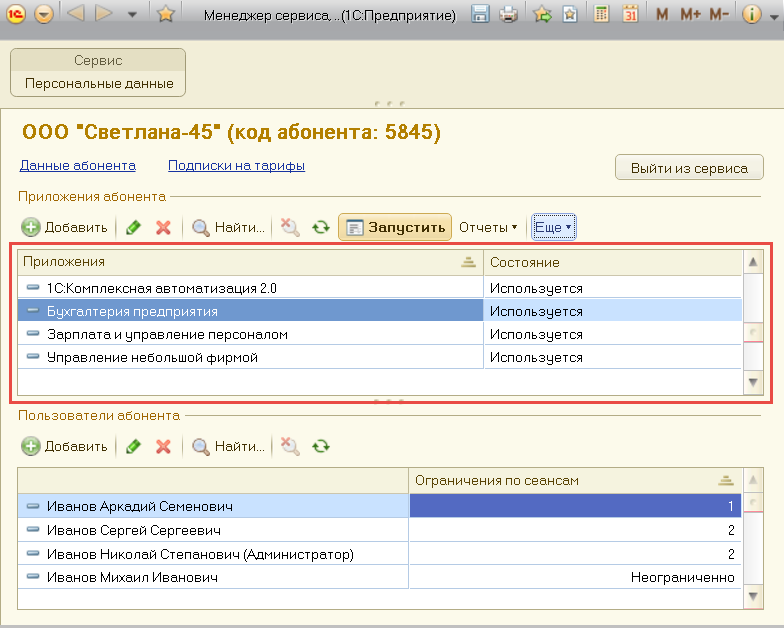
Task: Open the Подписки на тарифы link
Action: click(236, 166)
